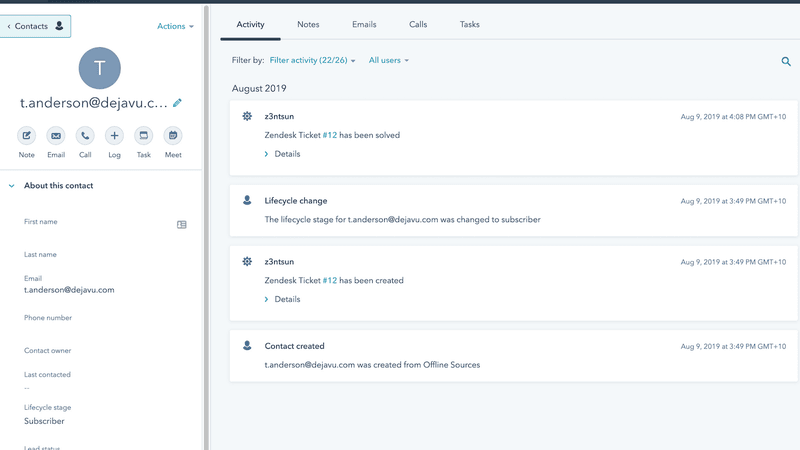Collapse the About this contact section
This screenshot has width=800, height=450.
click(12, 186)
